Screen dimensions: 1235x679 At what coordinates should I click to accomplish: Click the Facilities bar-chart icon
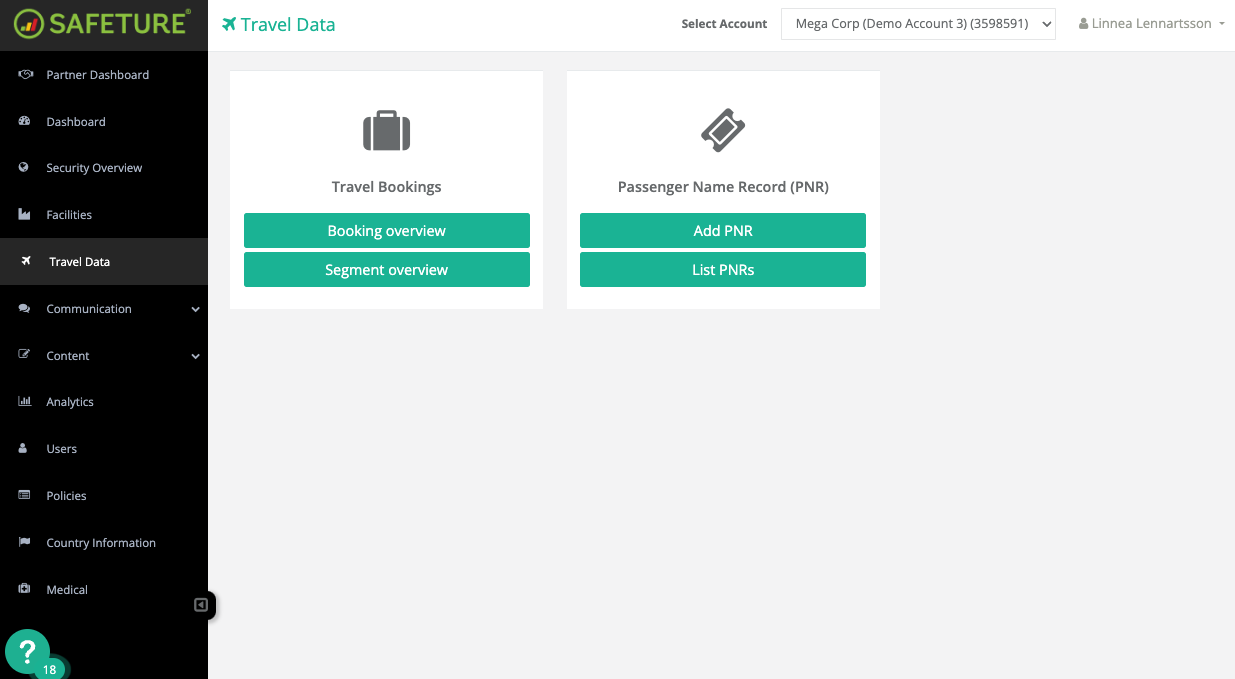tap(23, 214)
